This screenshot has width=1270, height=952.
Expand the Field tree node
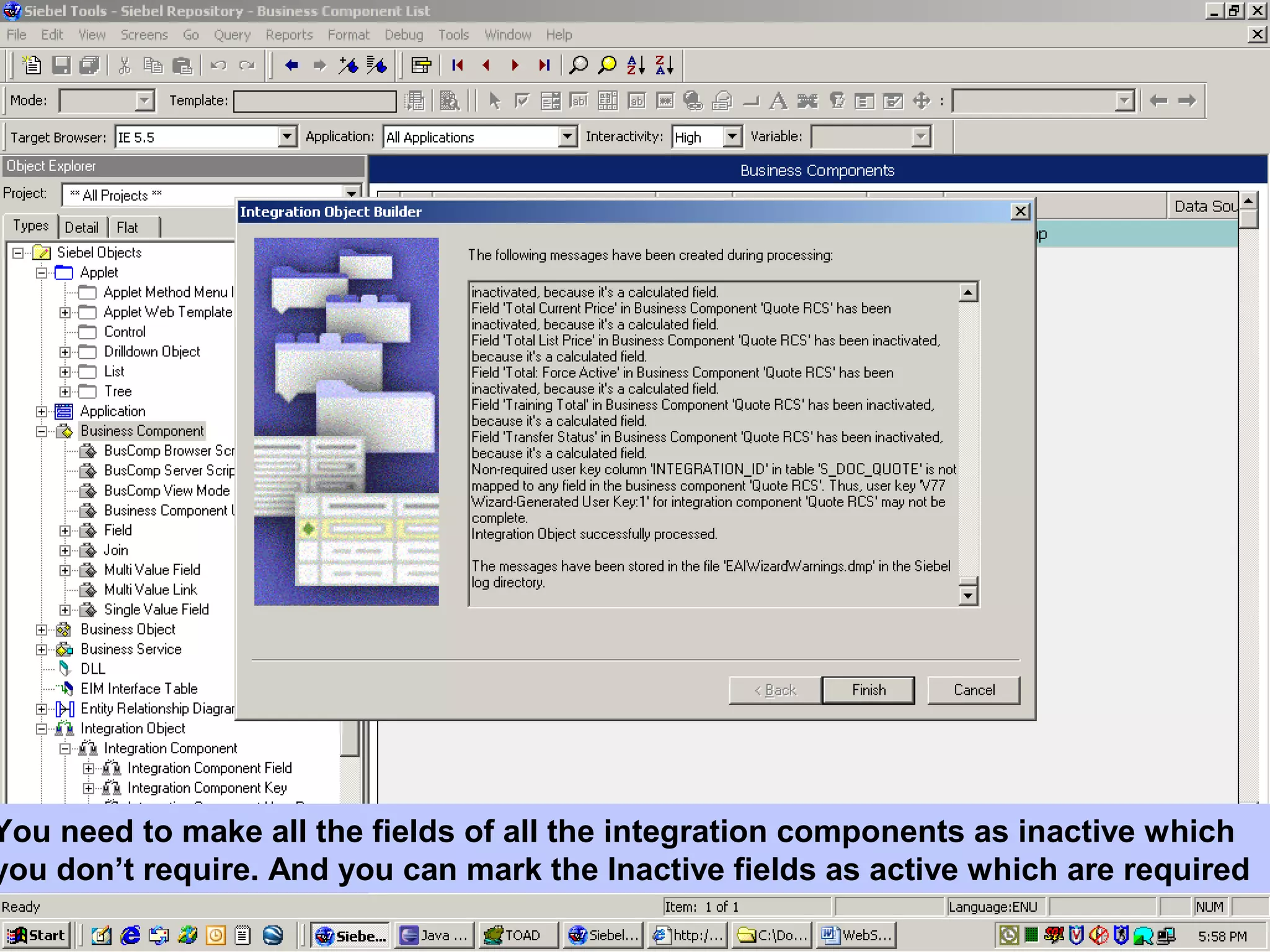64,531
